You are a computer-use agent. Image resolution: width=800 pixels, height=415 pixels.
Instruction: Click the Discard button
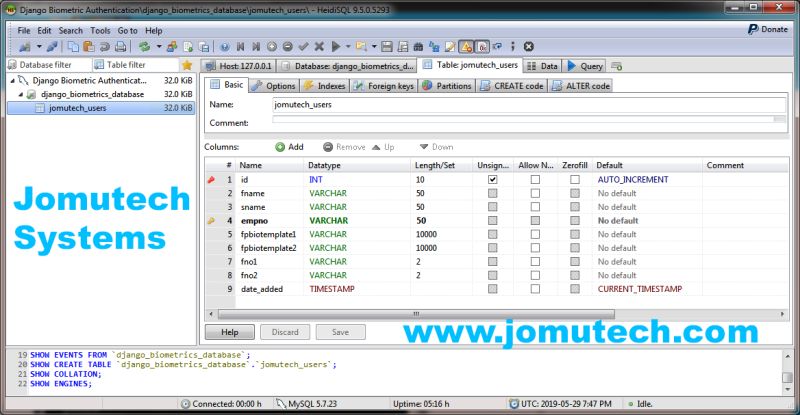click(x=285, y=332)
